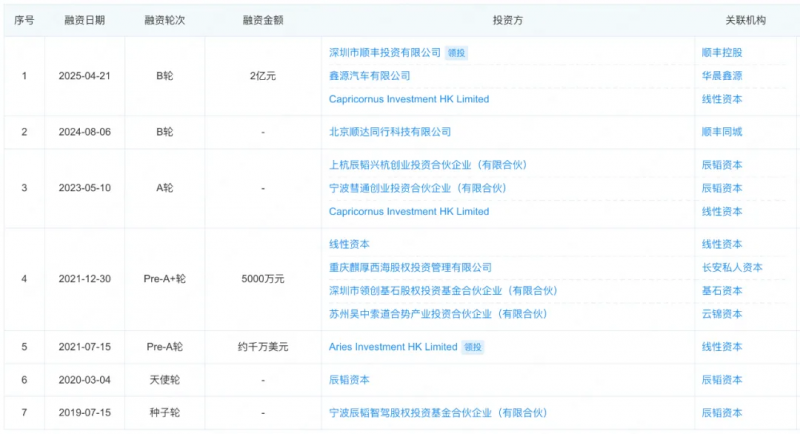Open 辰韬资本 related link in the 种子轮 row

click(721, 413)
